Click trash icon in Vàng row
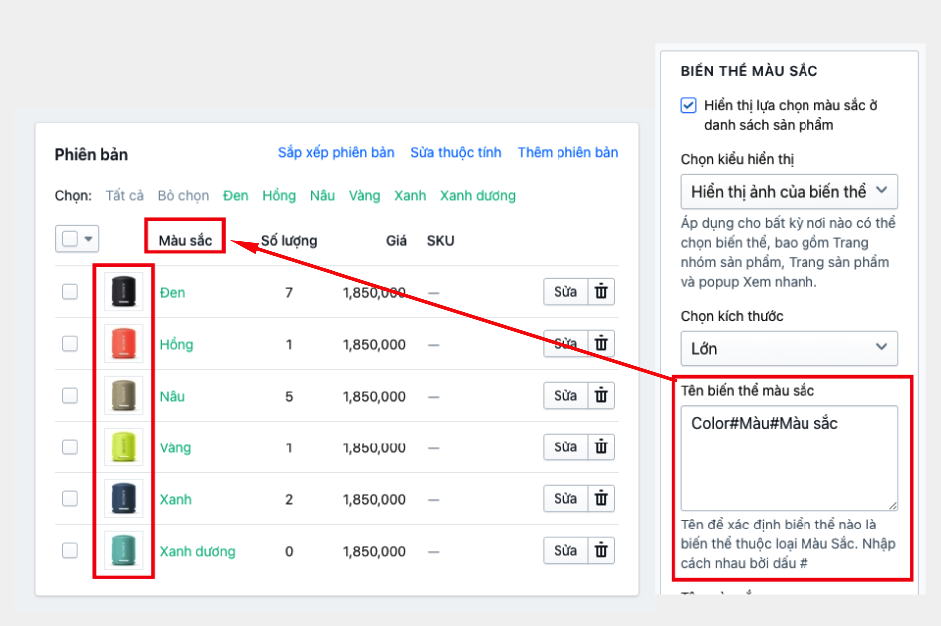This screenshot has height=626, width=941. (x=601, y=447)
